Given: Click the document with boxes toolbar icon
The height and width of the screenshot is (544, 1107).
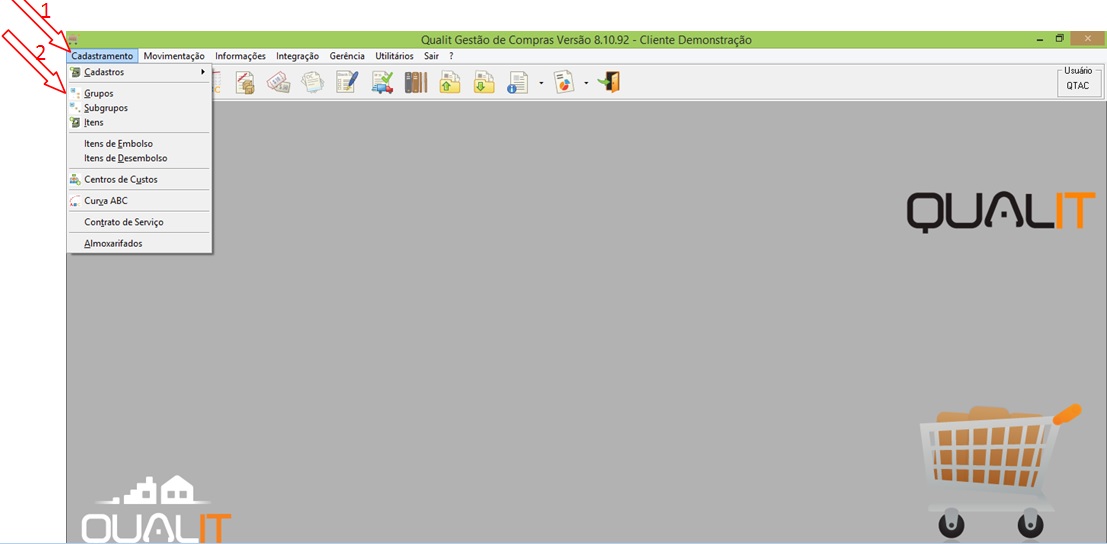Looking at the screenshot, I should point(245,83).
